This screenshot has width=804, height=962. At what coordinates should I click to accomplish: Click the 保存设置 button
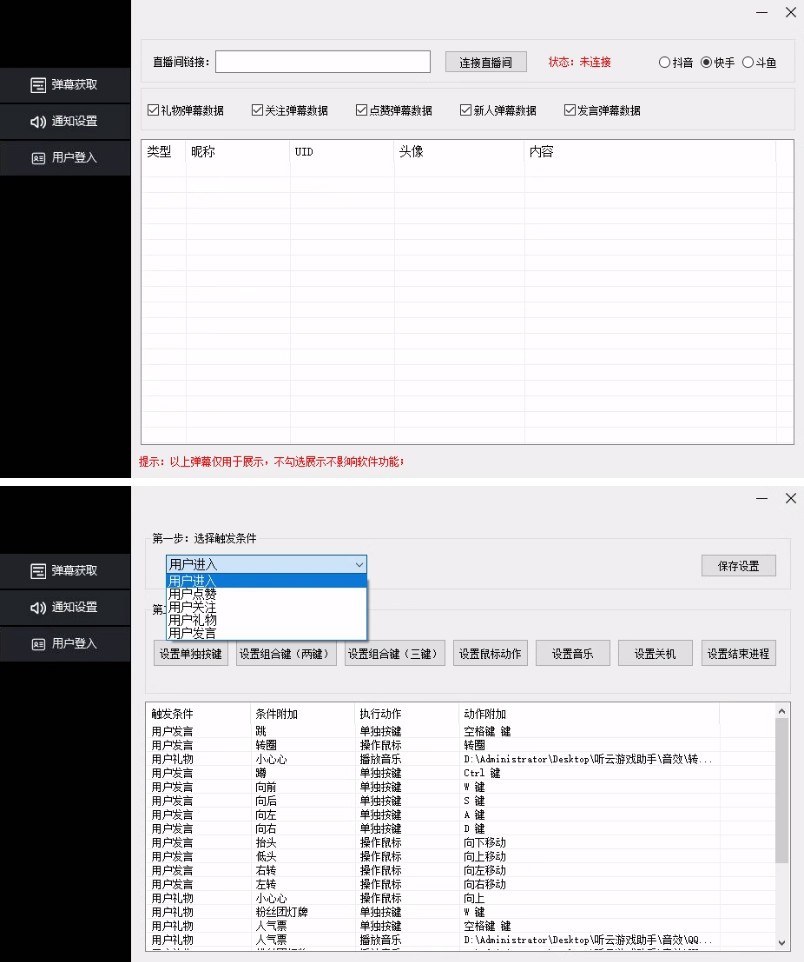(738, 566)
